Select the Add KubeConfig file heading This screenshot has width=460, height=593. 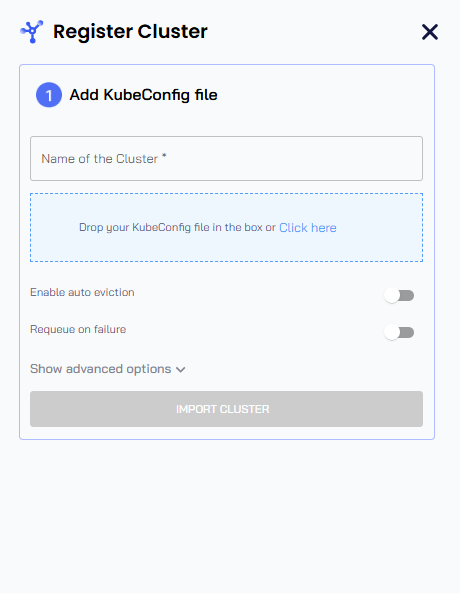(143, 95)
